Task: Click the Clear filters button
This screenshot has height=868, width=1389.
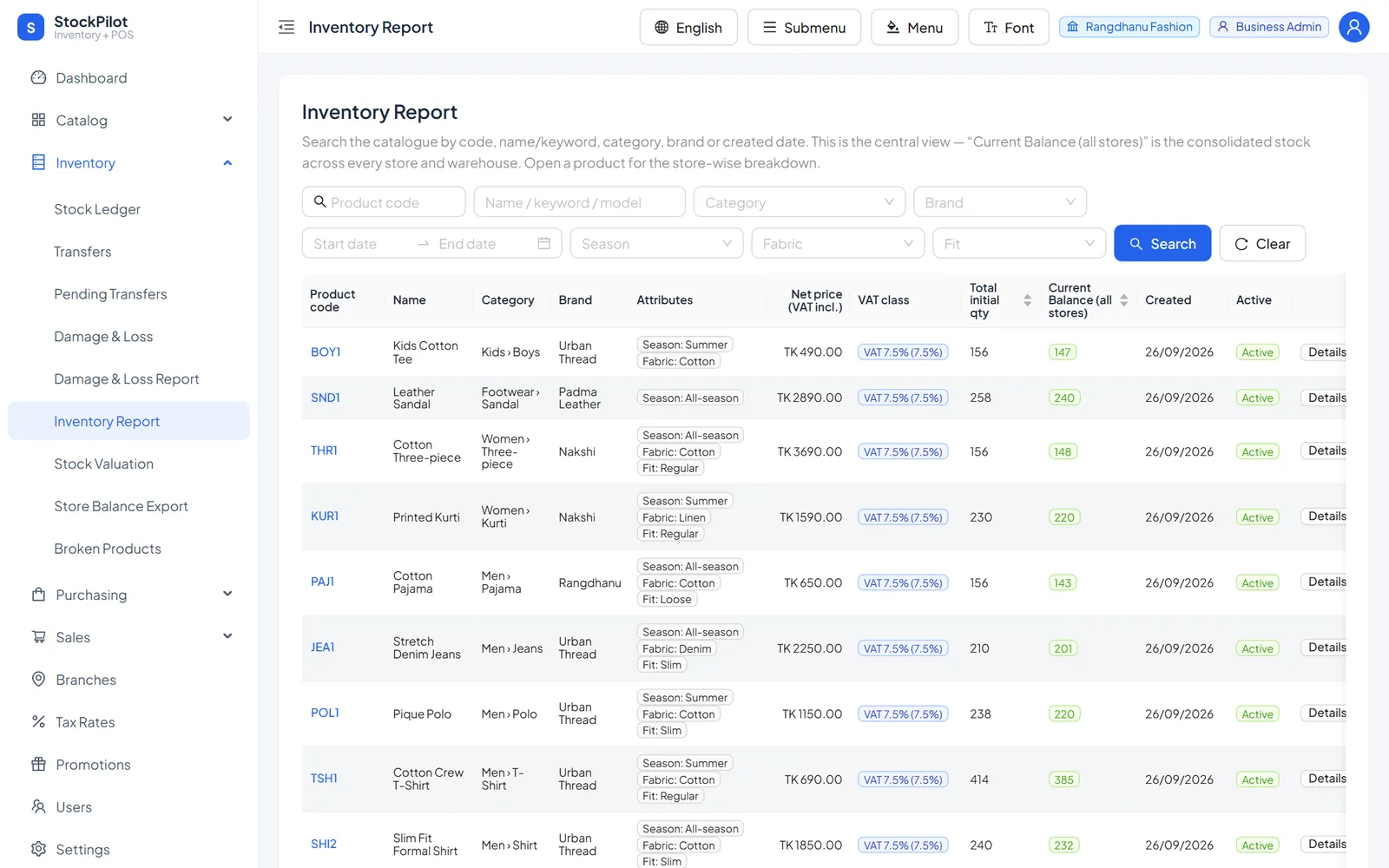Action: pyautogui.click(x=1262, y=244)
